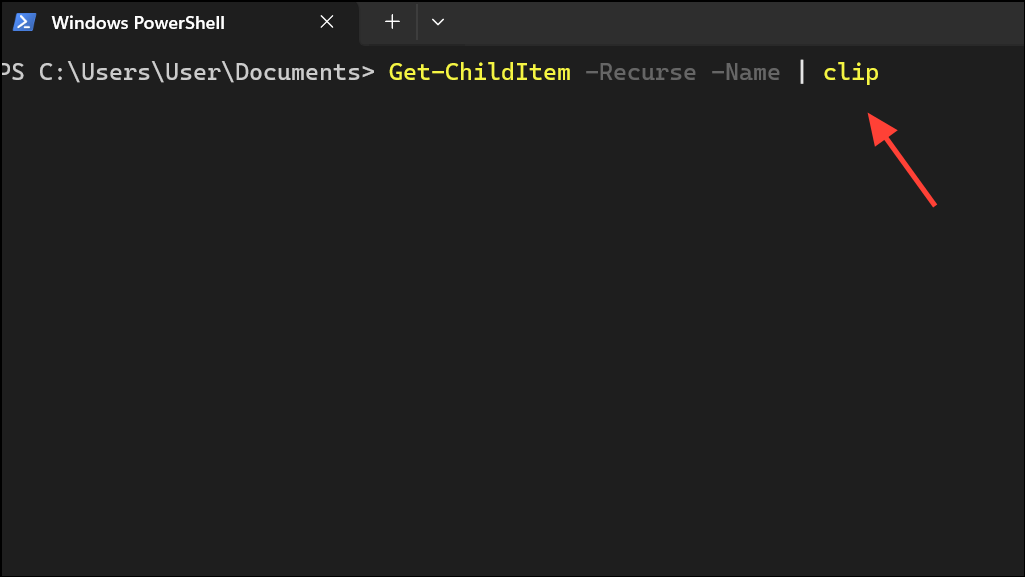Click the chevron to view terminal profile options
This screenshot has width=1025, height=577.
click(437, 21)
